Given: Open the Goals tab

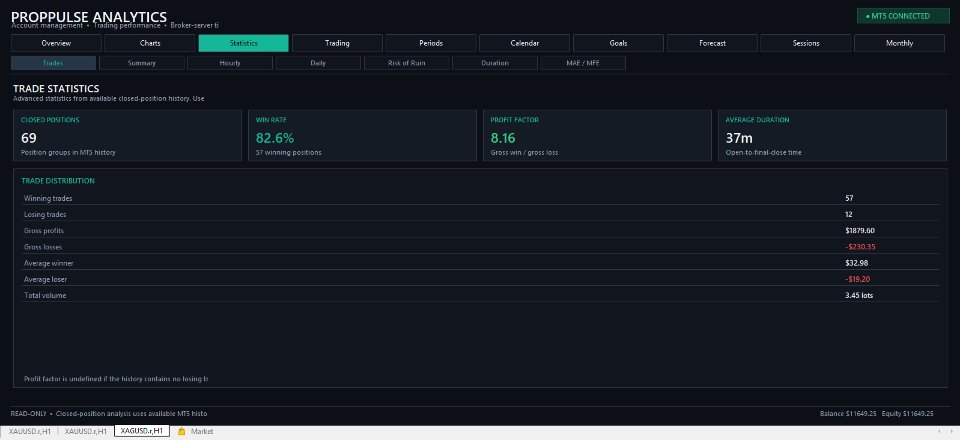Looking at the screenshot, I should (618, 43).
